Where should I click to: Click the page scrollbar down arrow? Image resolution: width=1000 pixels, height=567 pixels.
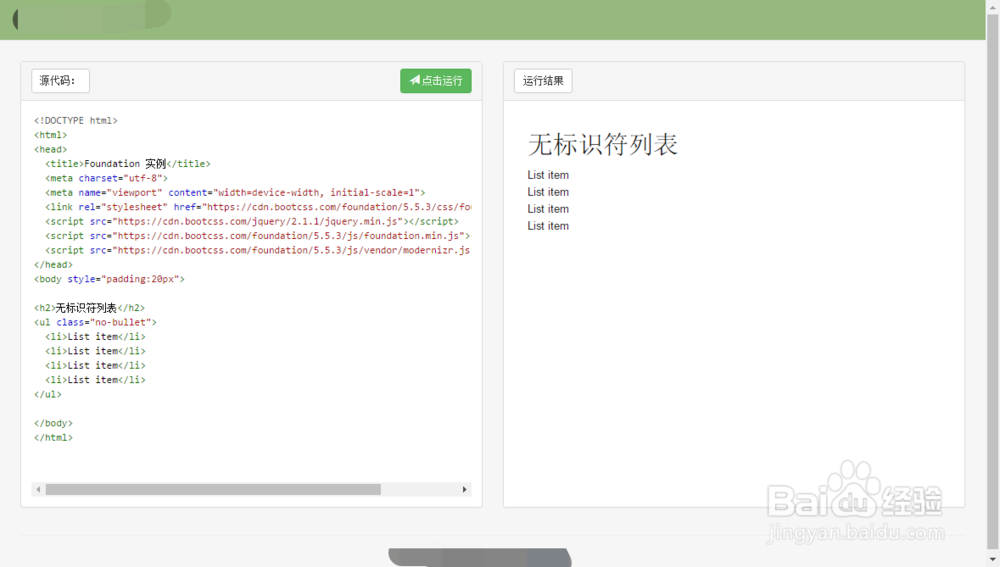pos(992,559)
